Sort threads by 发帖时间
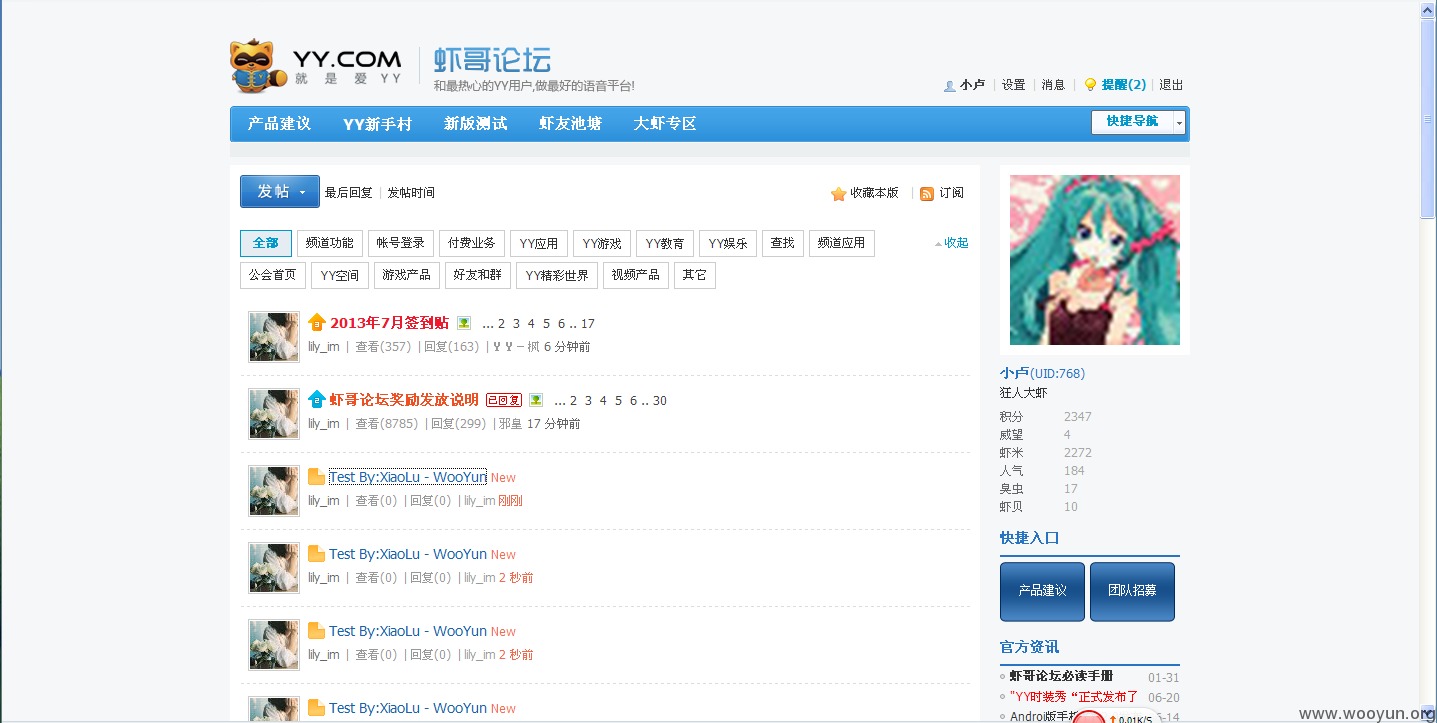Screen dimensions: 1437x723 tap(411, 193)
